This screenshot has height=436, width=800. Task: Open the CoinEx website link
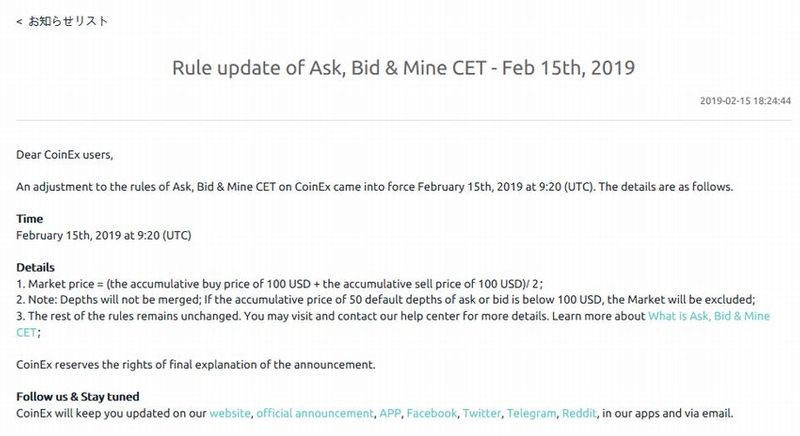point(229,413)
